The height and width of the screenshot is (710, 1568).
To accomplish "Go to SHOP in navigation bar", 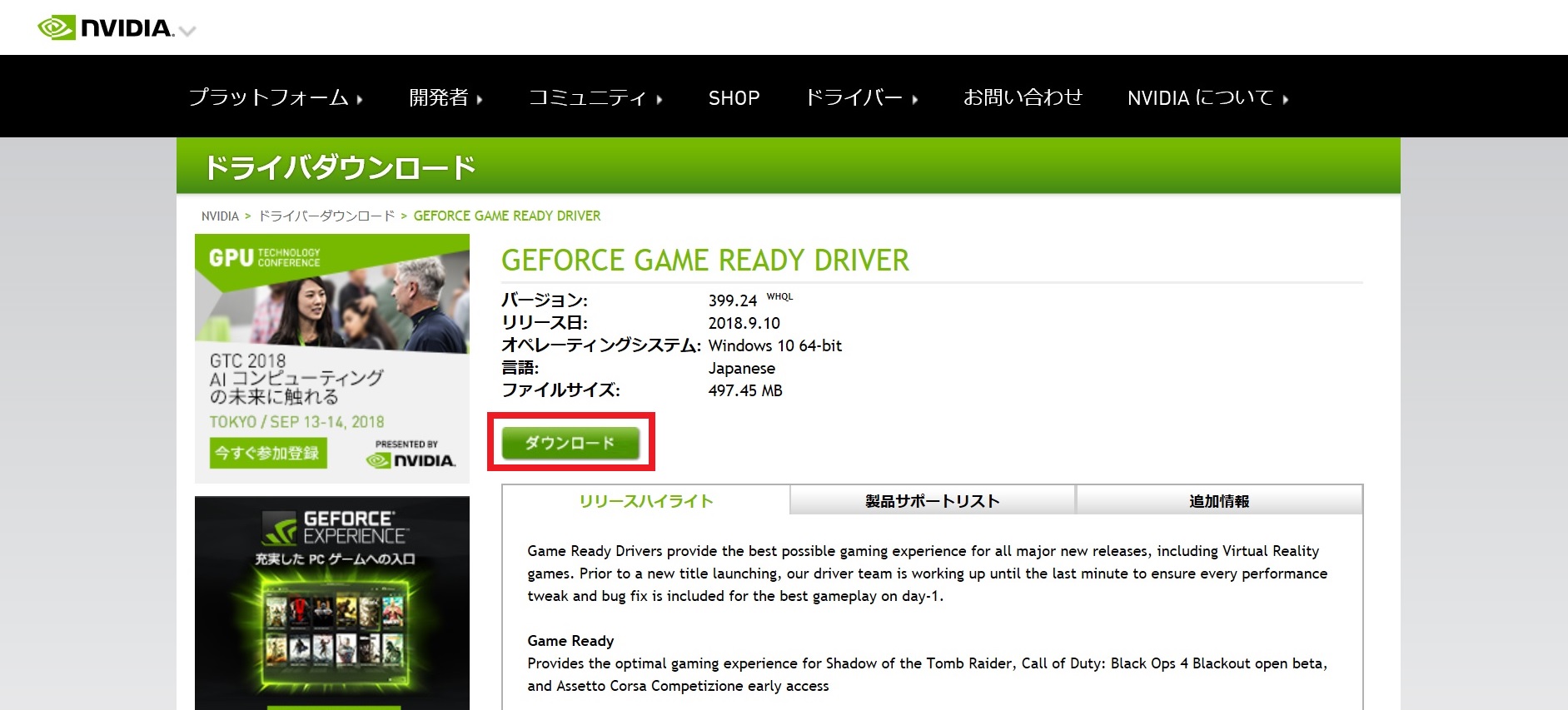I will point(734,98).
